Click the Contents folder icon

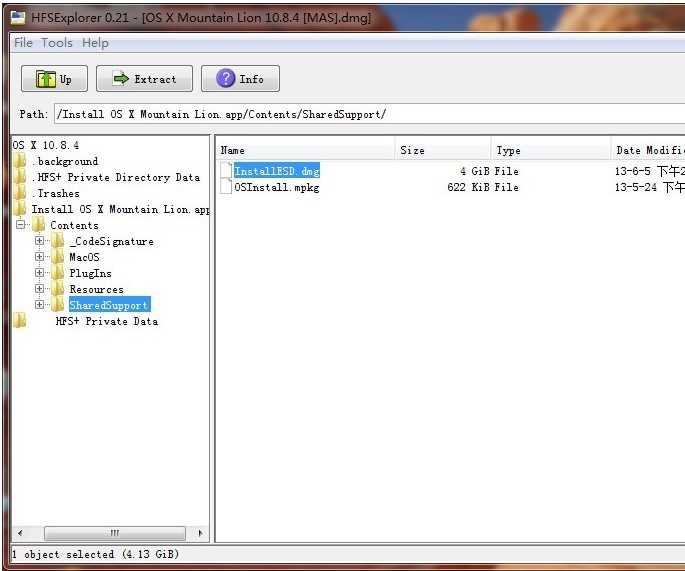[x=38, y=225]
